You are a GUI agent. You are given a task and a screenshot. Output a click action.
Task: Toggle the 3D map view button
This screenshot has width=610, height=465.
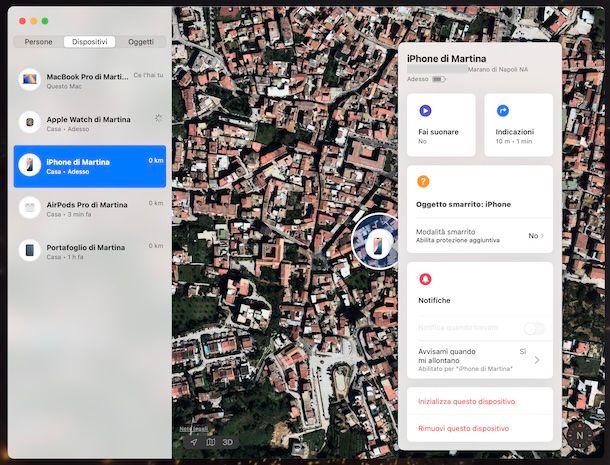pyautogui.click(x=228, y=442)
